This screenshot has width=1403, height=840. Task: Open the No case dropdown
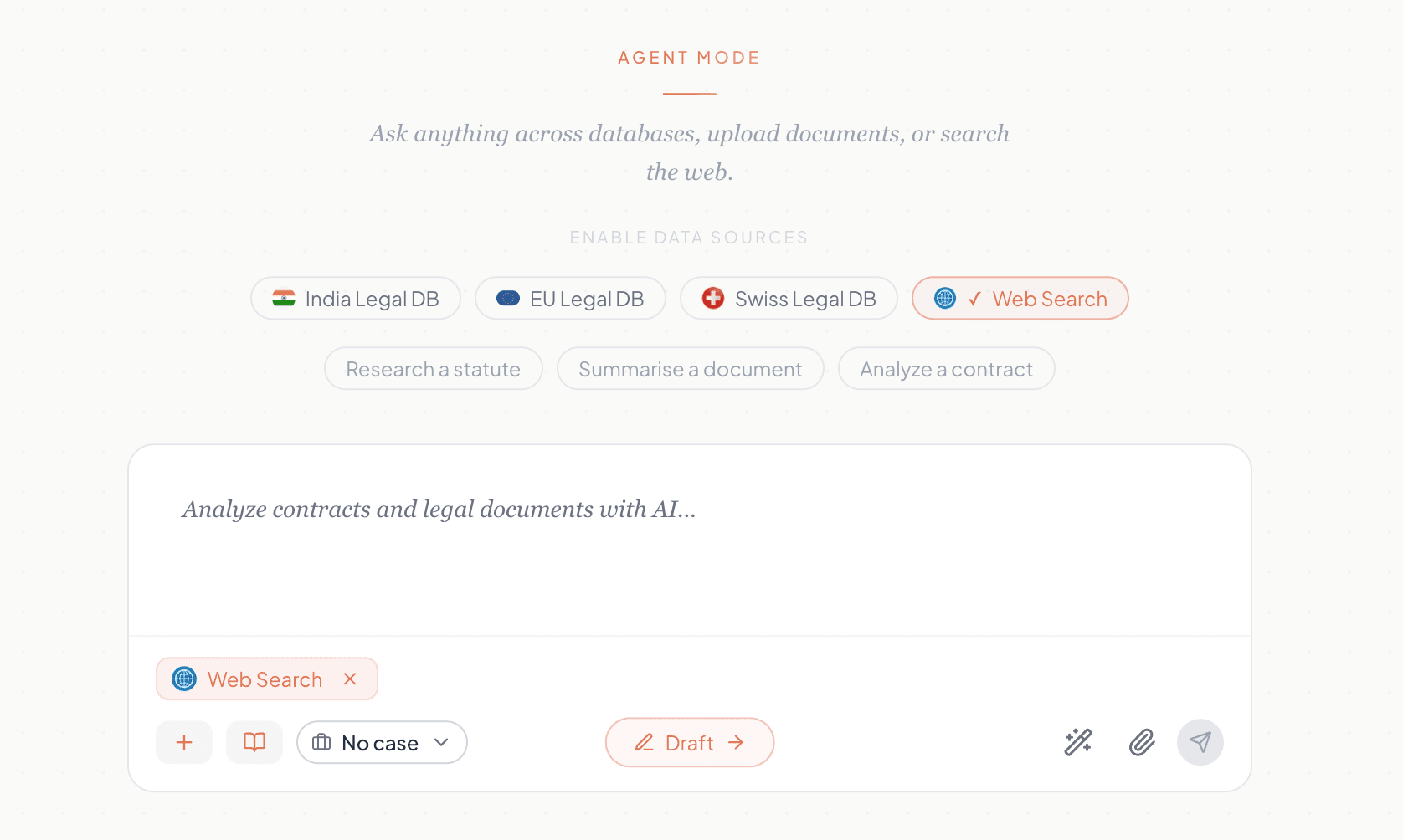[x=381, y=742]
